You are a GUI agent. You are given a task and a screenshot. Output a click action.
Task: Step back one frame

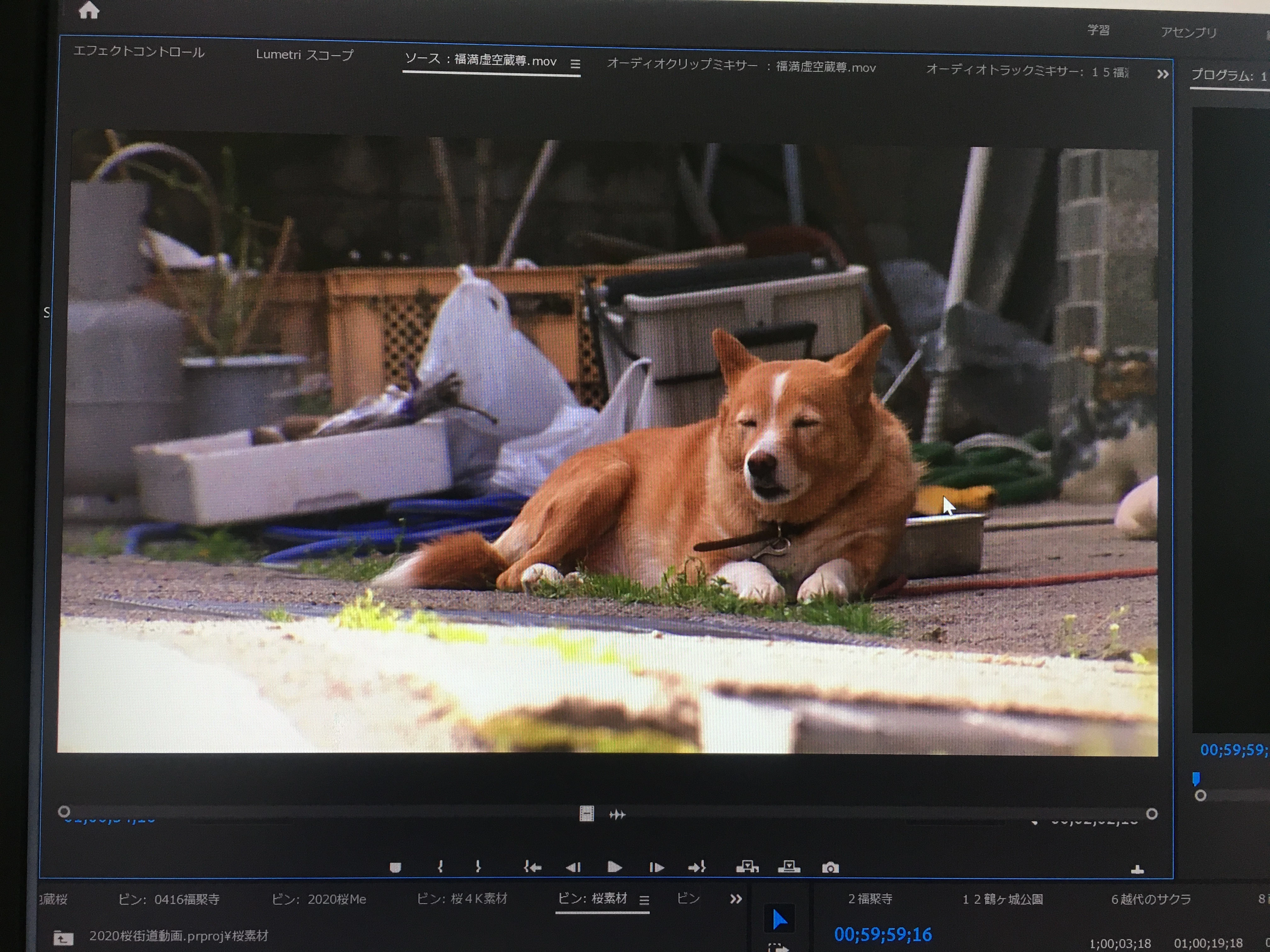(573, 867)
